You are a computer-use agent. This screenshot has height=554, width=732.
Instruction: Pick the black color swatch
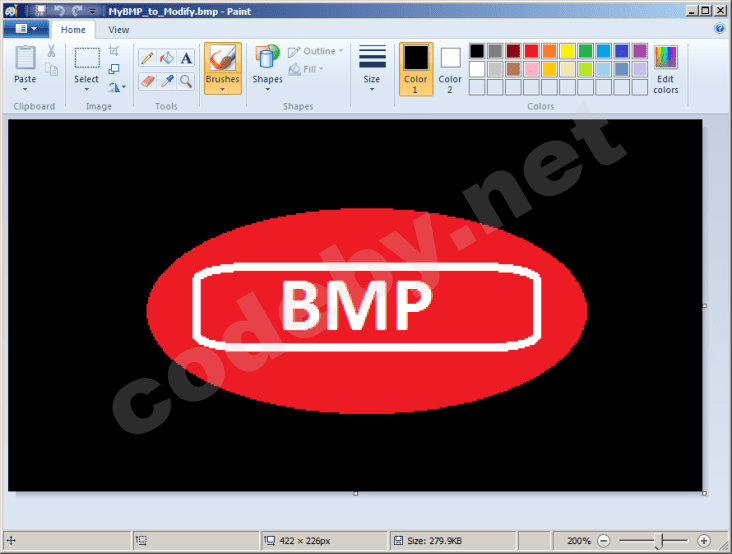pyautogui.click(x=477, y=51)
